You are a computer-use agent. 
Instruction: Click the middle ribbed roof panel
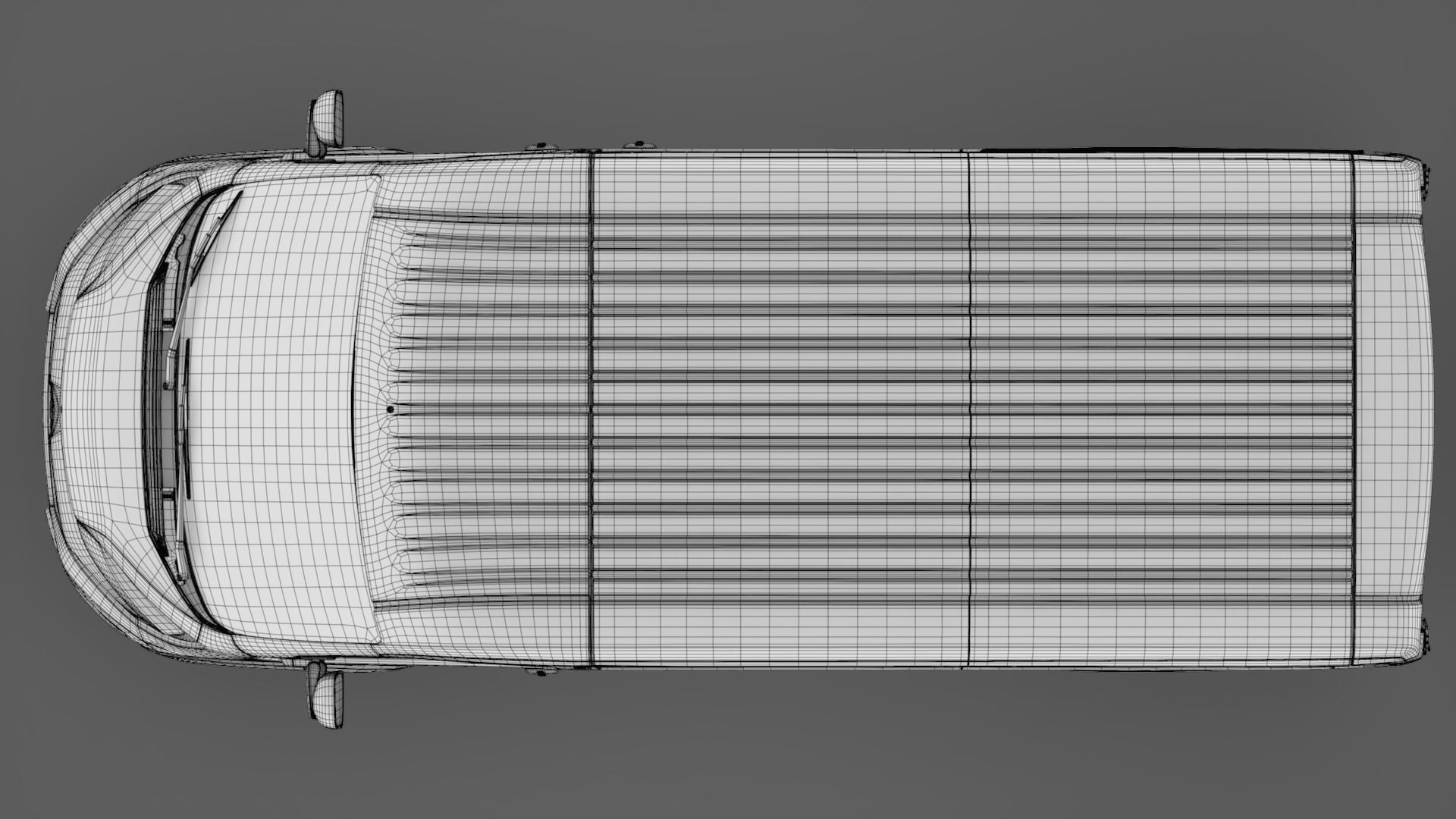[x=781, y=409]
